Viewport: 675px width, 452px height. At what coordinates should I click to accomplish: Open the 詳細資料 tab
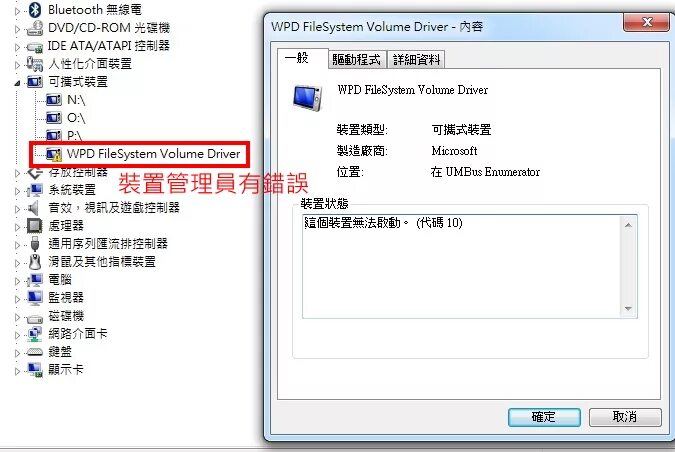click(x=416, y=59)
